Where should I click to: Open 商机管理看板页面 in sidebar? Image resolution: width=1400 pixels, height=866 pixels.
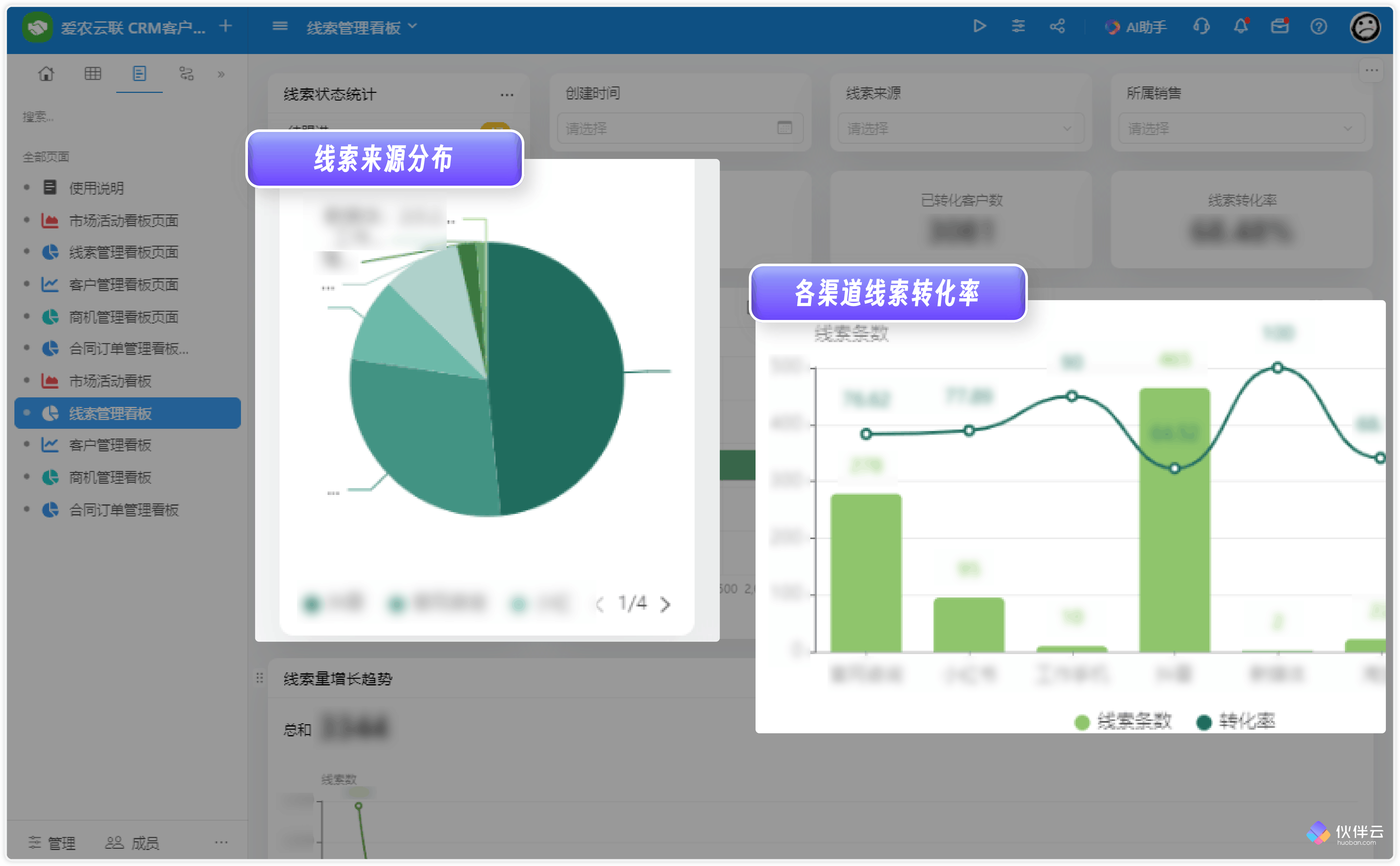point(127,317)
